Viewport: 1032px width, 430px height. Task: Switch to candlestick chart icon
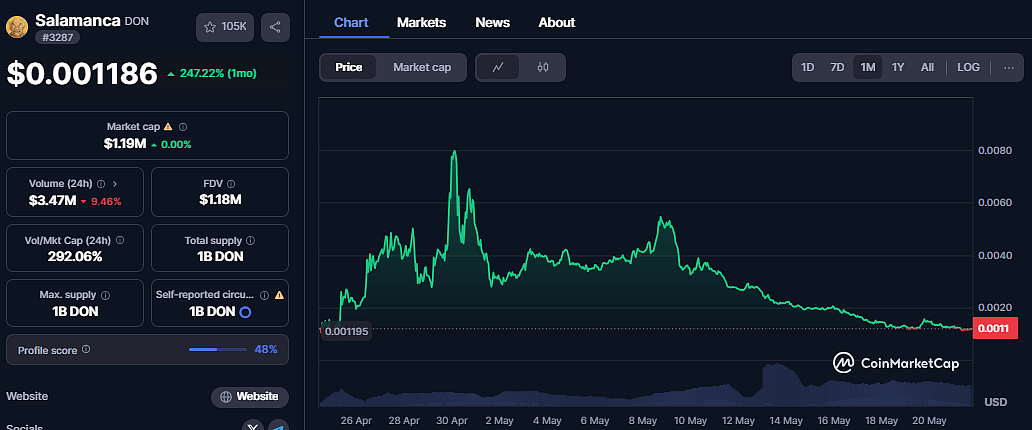pos(543,67)
